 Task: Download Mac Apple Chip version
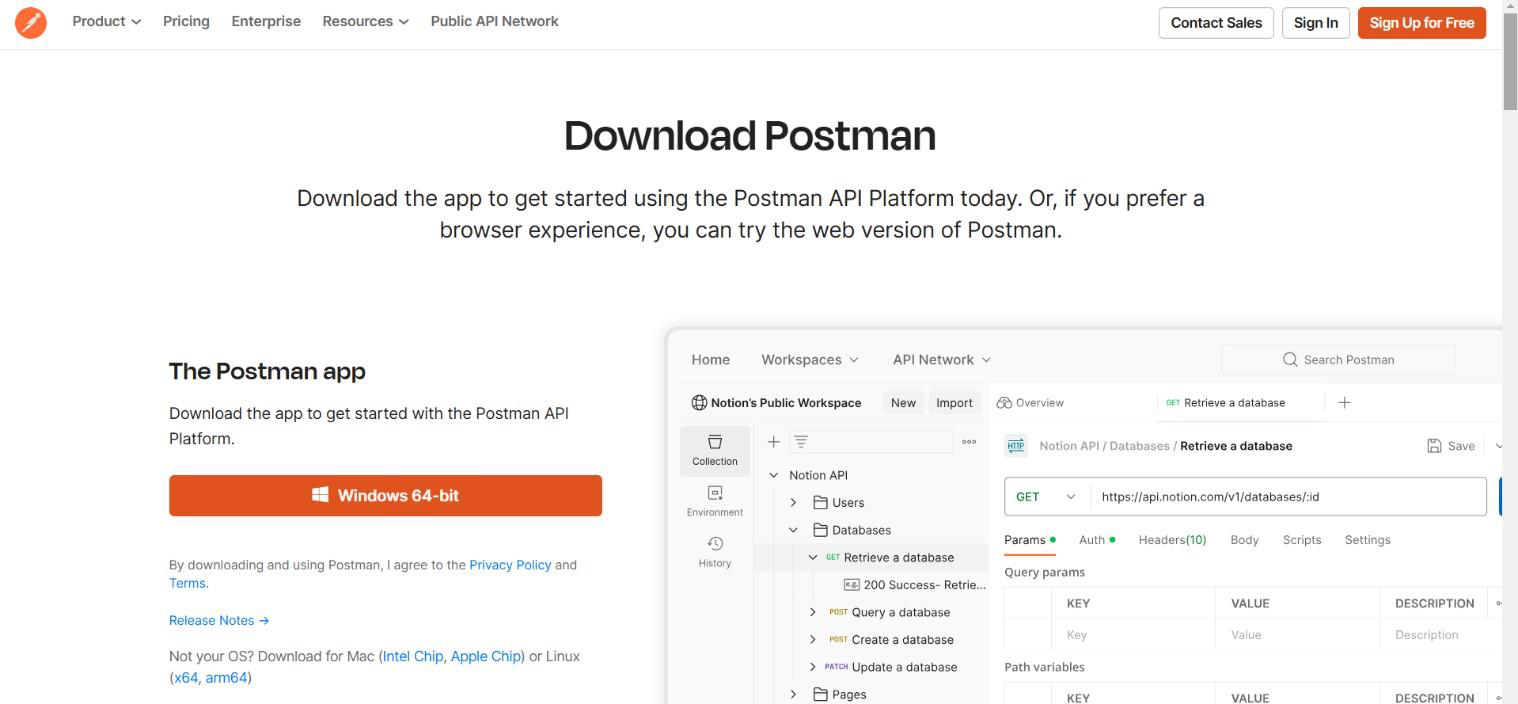(485, 656)
